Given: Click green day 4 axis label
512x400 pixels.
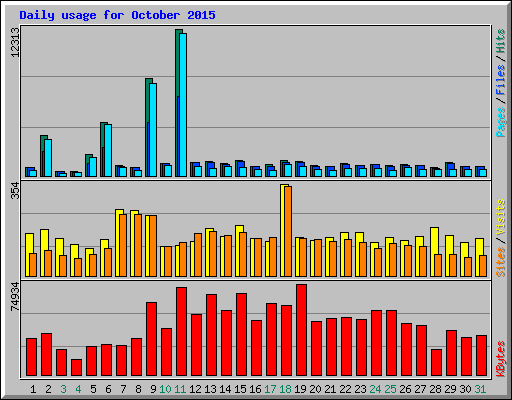Looking at the screenshot, I should (x=78, y=389).
